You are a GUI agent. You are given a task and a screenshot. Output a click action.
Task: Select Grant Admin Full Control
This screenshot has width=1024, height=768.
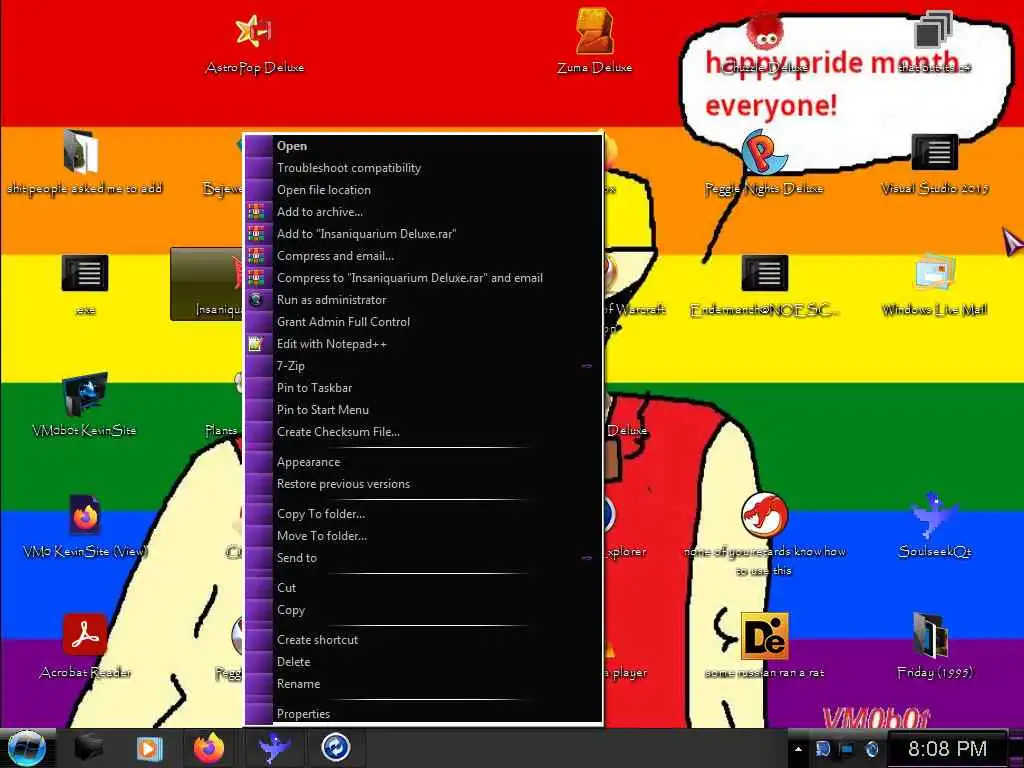tap(423, 322)
